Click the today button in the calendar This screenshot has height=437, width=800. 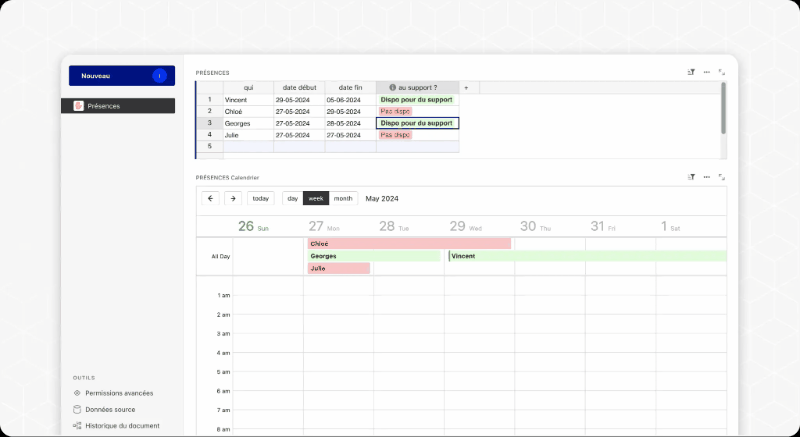pos(261,198)
